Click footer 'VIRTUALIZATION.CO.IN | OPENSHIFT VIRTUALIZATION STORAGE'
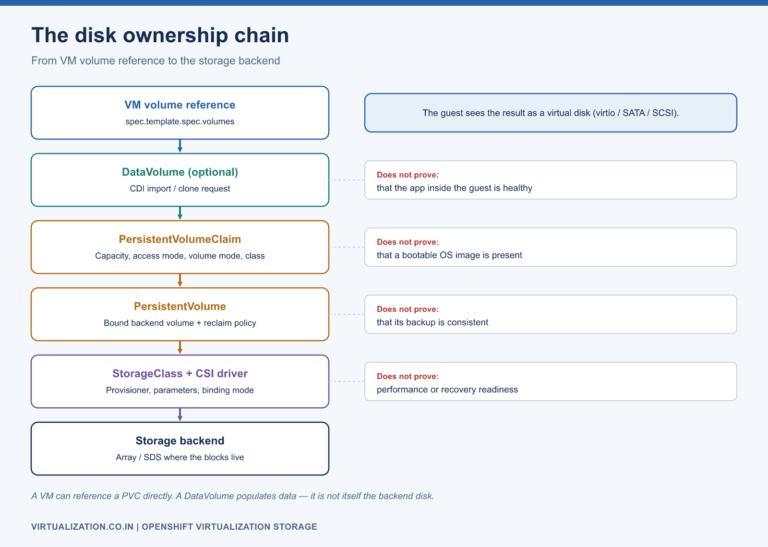The image size is (768, 547). [x=174, y=526]
